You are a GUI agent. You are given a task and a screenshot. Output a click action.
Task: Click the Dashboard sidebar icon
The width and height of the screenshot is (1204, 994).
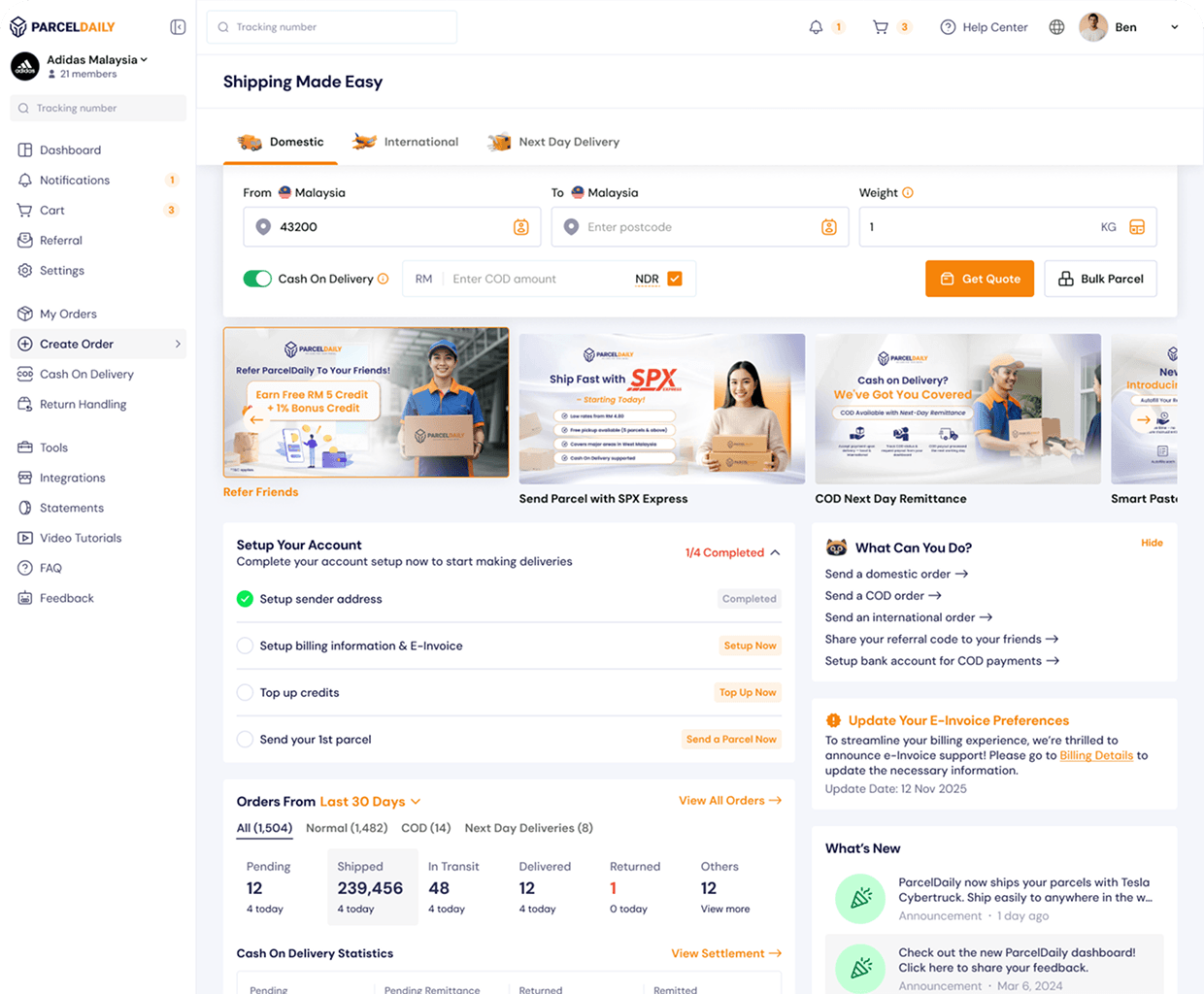25,150
